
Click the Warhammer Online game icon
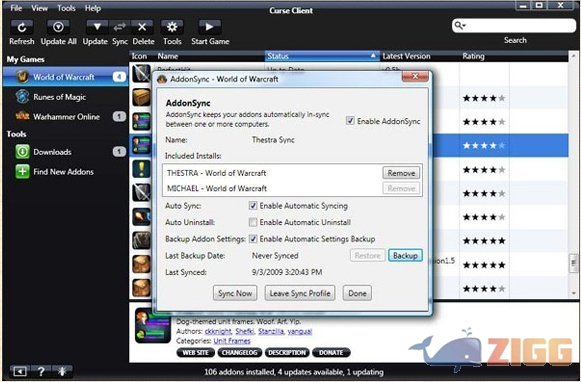pos(23,116)
